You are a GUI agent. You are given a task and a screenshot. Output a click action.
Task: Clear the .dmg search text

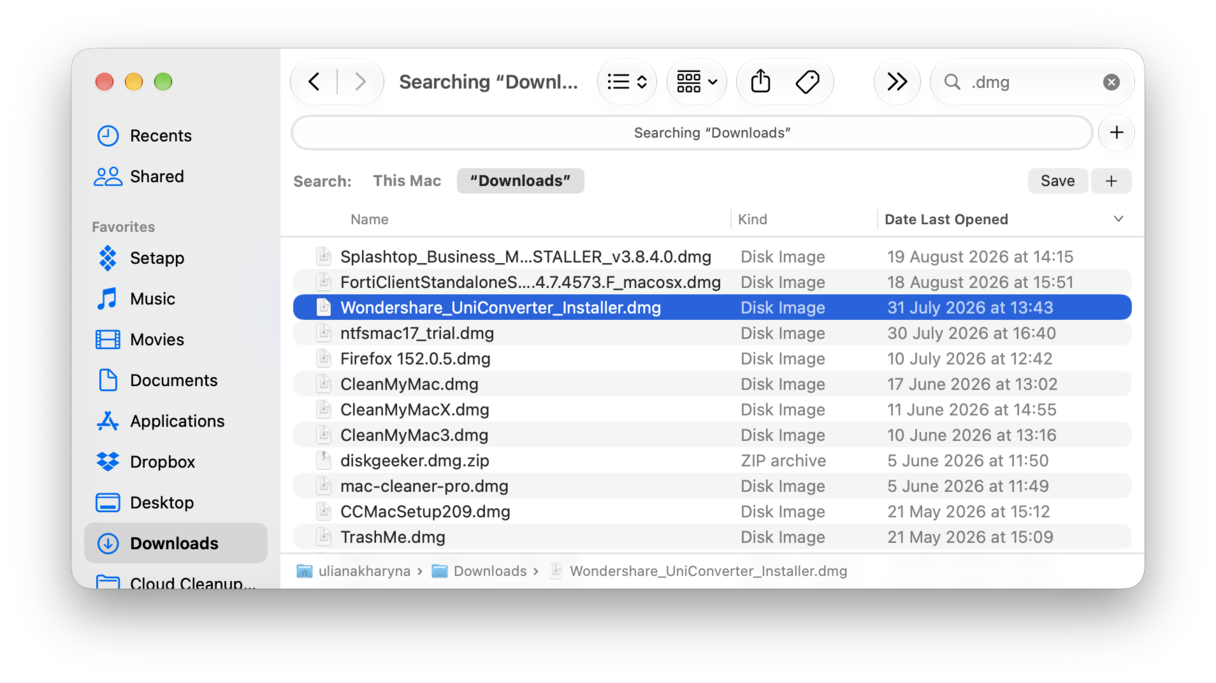pyautogui.click(x=1111, y=82)
